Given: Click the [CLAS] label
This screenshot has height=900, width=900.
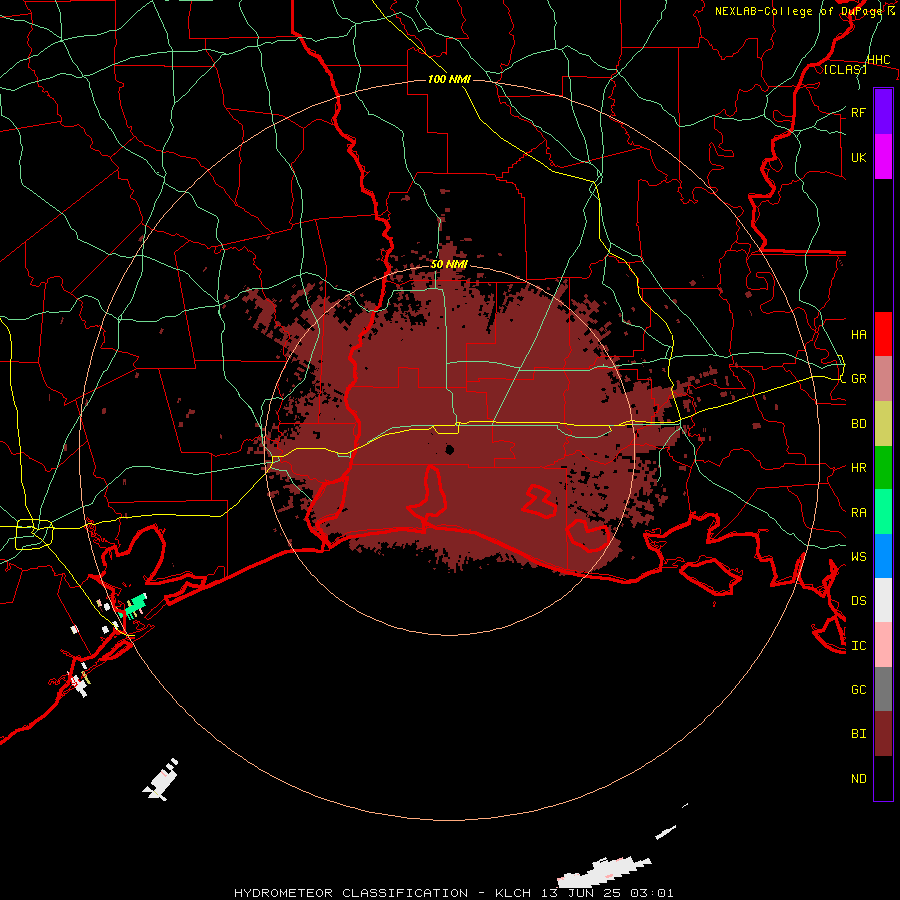Looking at the screenshot, I should point(845,69).
